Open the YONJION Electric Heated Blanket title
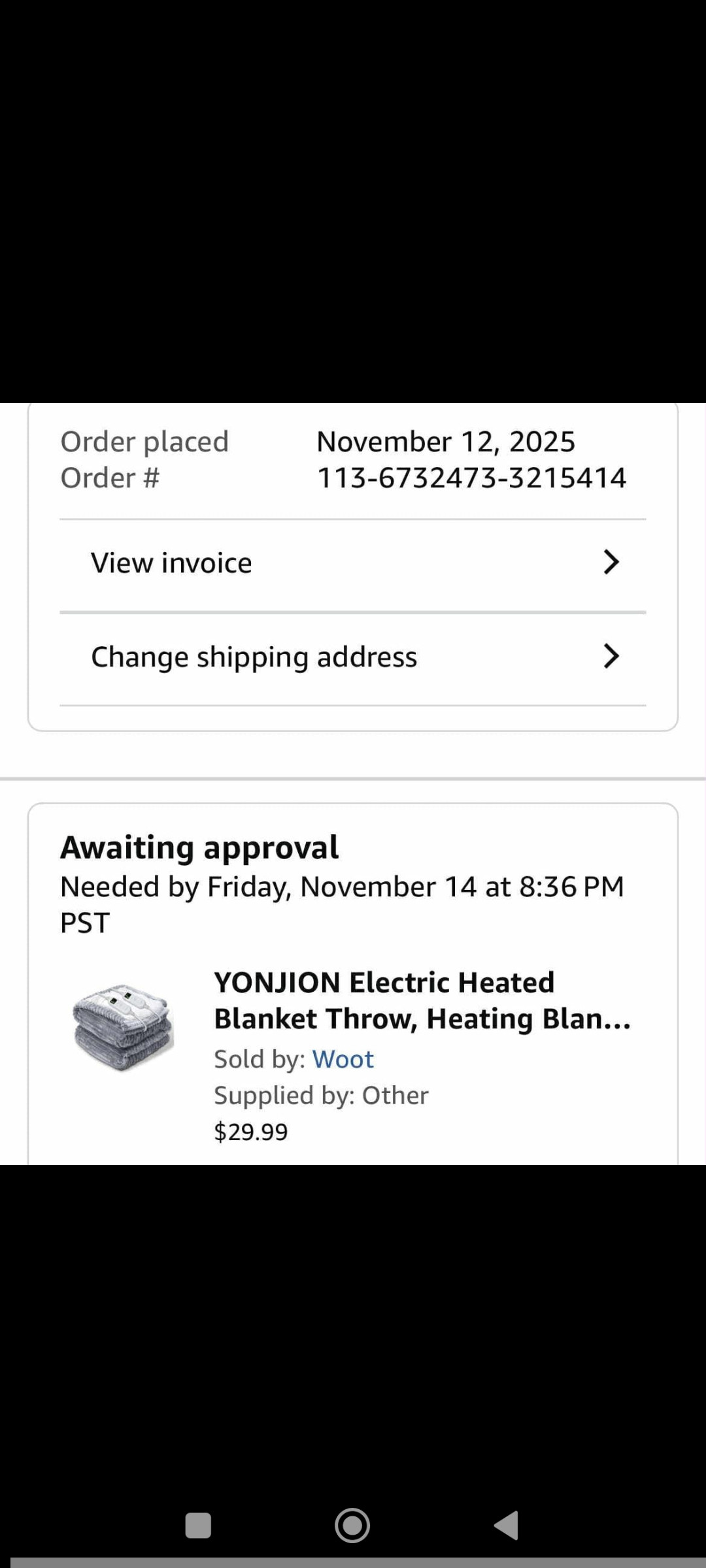This screenshot has width=706, height=1568. tap(422, 1000)
